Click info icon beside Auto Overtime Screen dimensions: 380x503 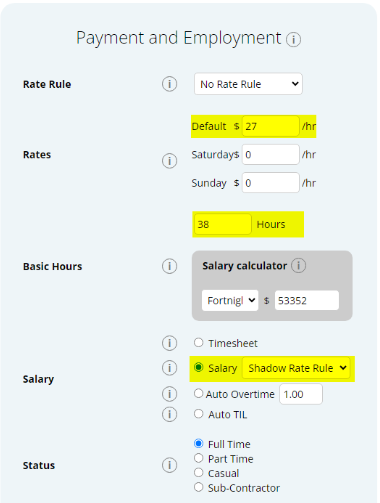point(169,394)
